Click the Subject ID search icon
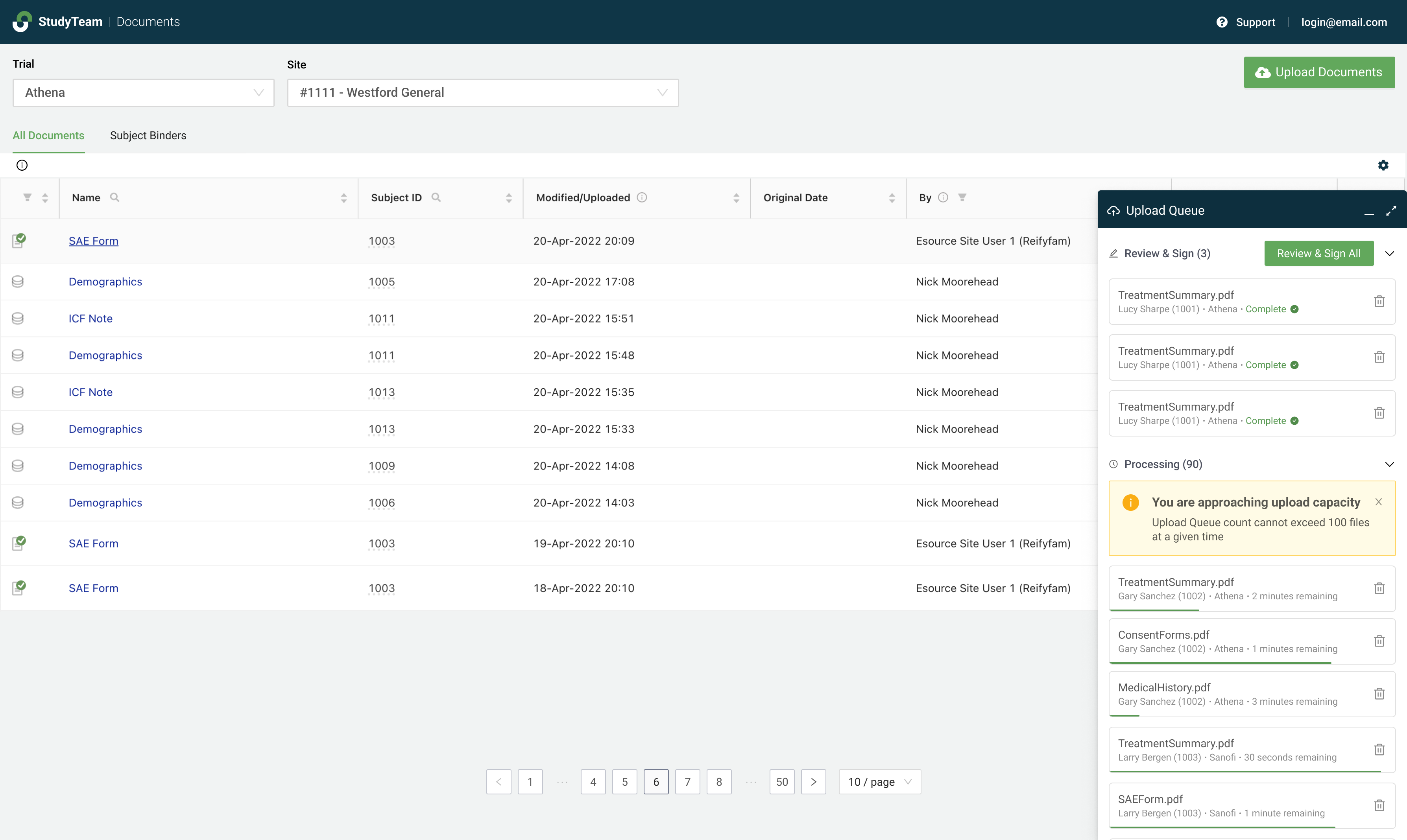1407x840 pixels. click(x=436, y=197)
